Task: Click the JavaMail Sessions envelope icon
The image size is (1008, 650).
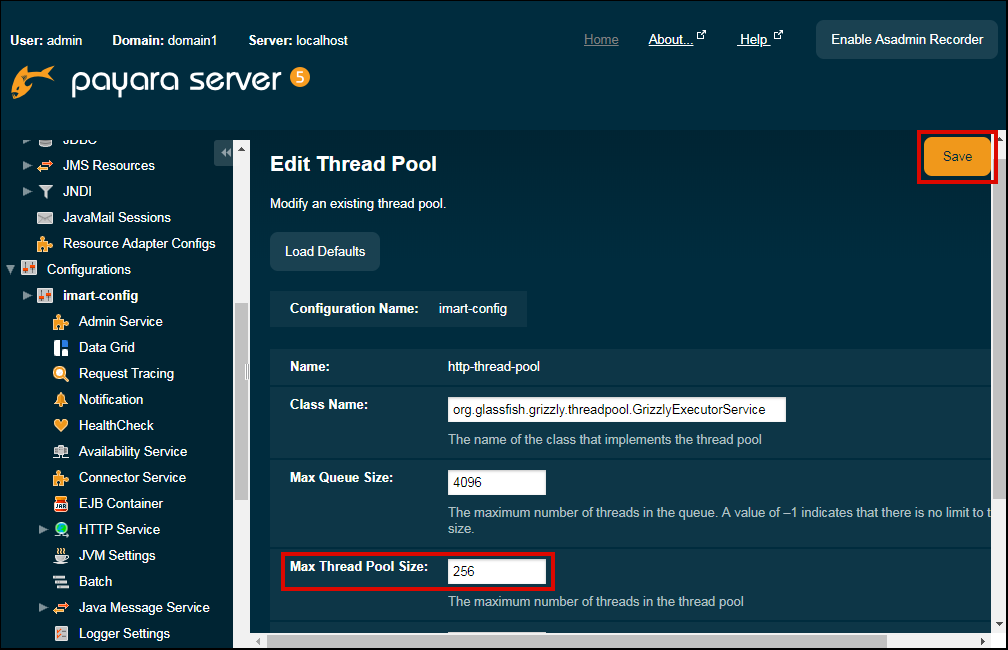Action: pos(45,218)
